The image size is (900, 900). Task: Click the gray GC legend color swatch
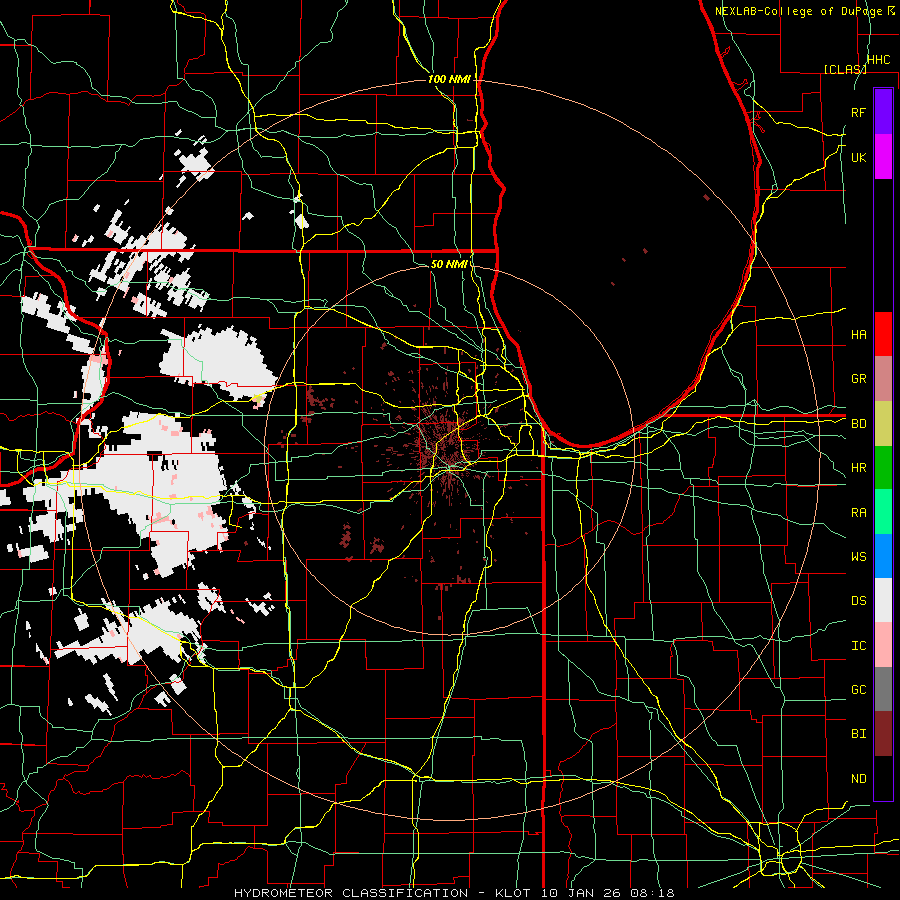(x=883, y=689)
